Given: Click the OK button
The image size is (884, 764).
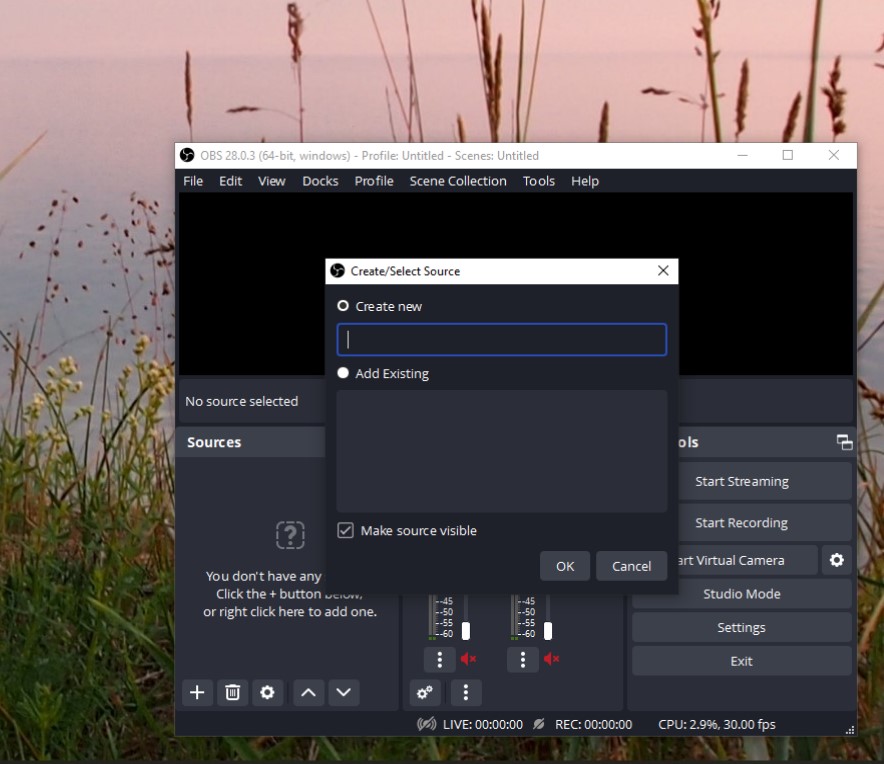Looking at the screenshot, I should 564,565.
